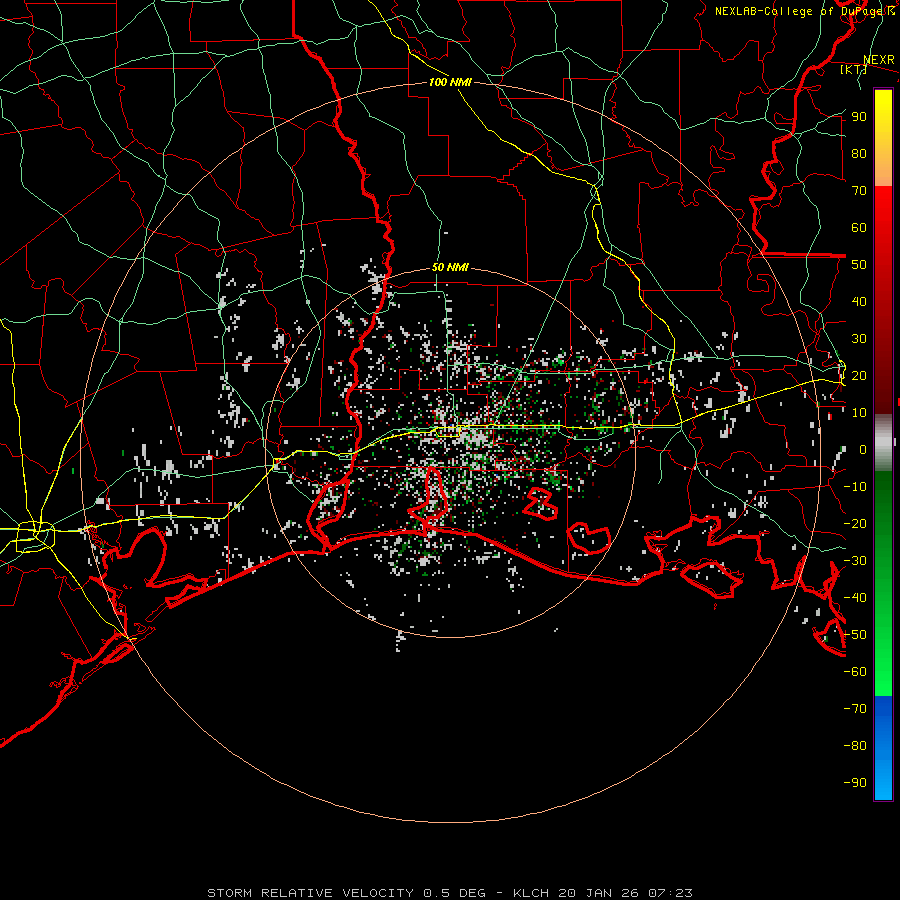Click the "50 NMI" range ring label

pyautogui.click(x=450, y=267)
